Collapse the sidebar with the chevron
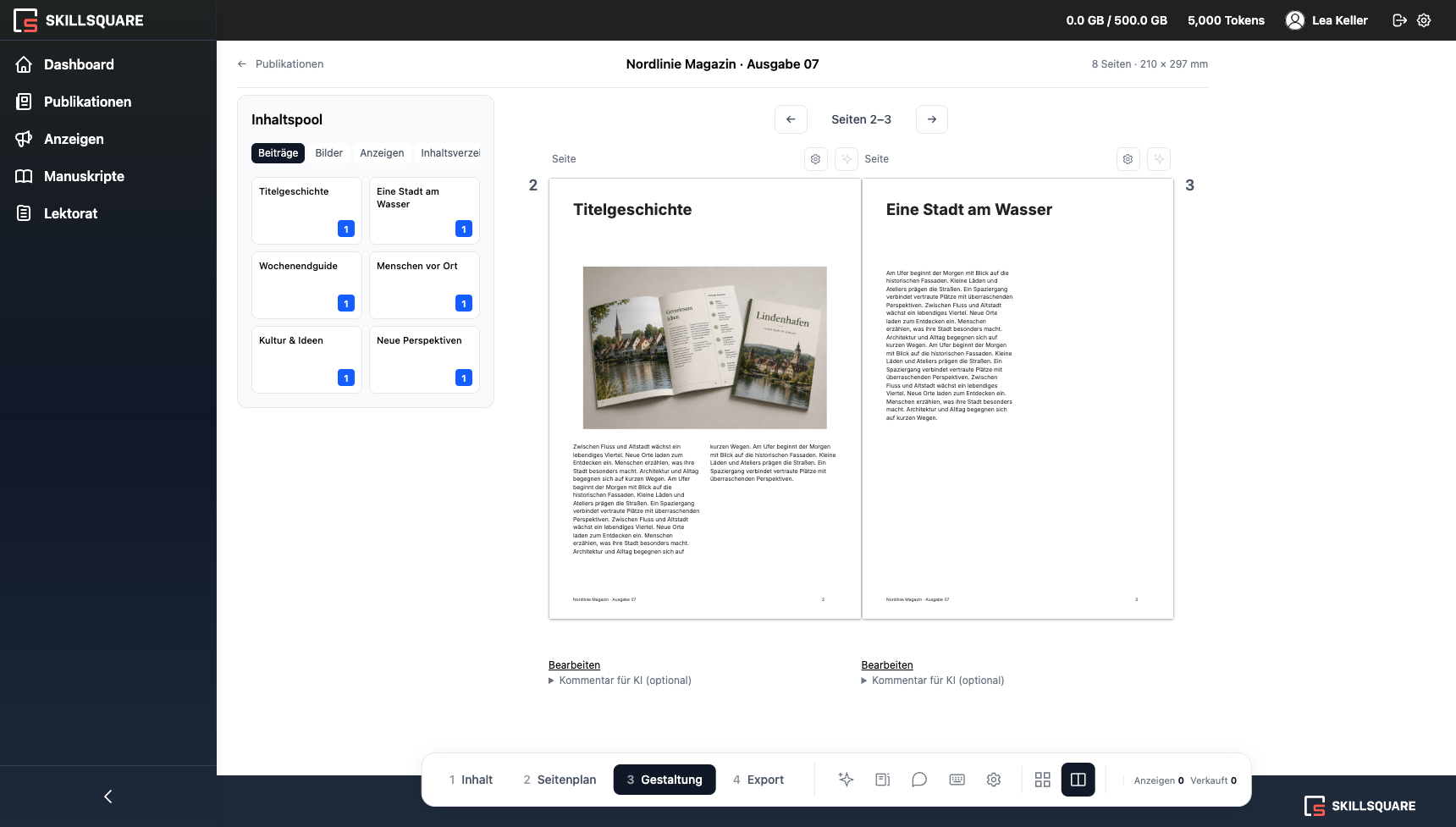Screen dimensions: 1456x827 pos(108,797)
